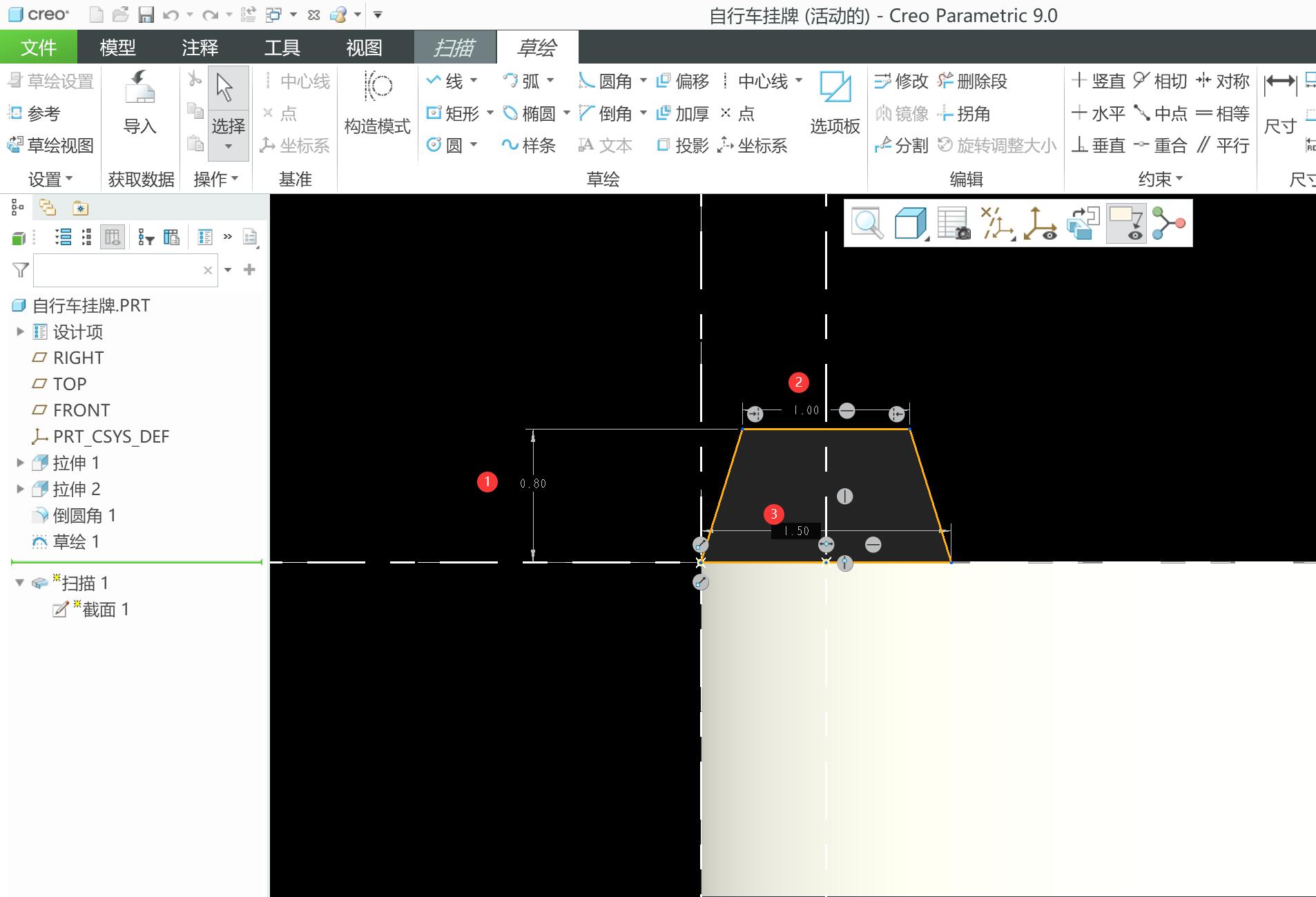Select the 1.50 dimension value in sketch

796,531
